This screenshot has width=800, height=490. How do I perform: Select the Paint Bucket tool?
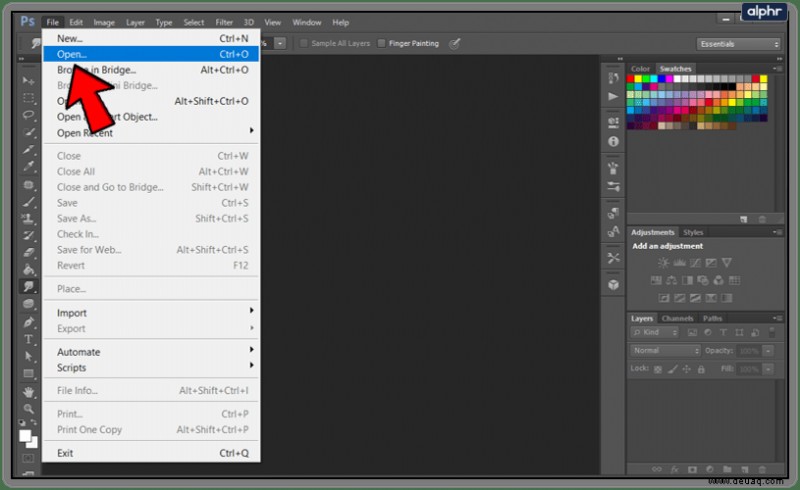coord(29,270)
